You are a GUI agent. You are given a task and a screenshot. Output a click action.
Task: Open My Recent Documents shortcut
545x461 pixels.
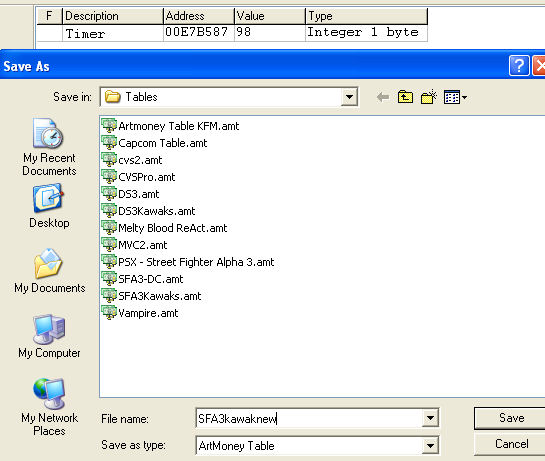pos(49,147)
